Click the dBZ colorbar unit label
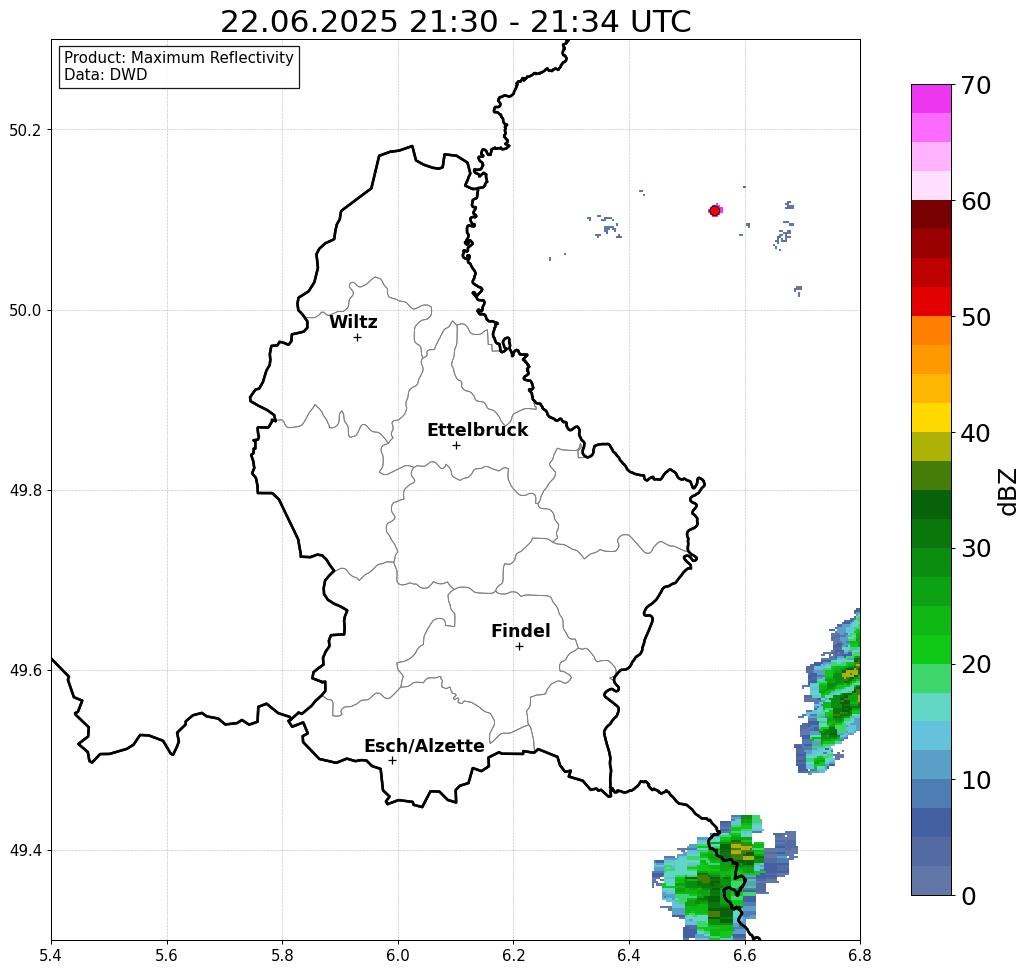This screenshot has height=973, width=1029. 1007,491
